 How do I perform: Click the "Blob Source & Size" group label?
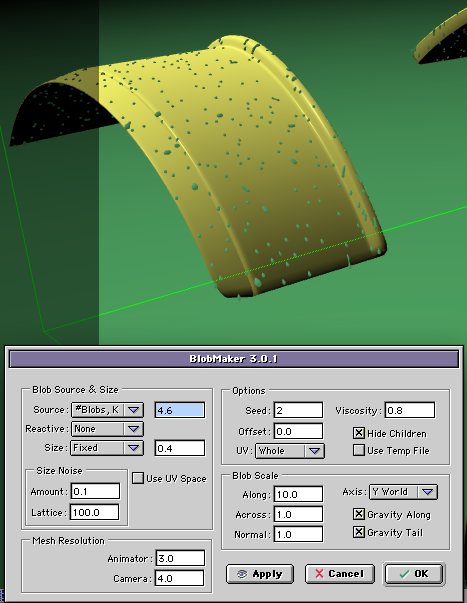pyautogui.click(x=75, y=390)
